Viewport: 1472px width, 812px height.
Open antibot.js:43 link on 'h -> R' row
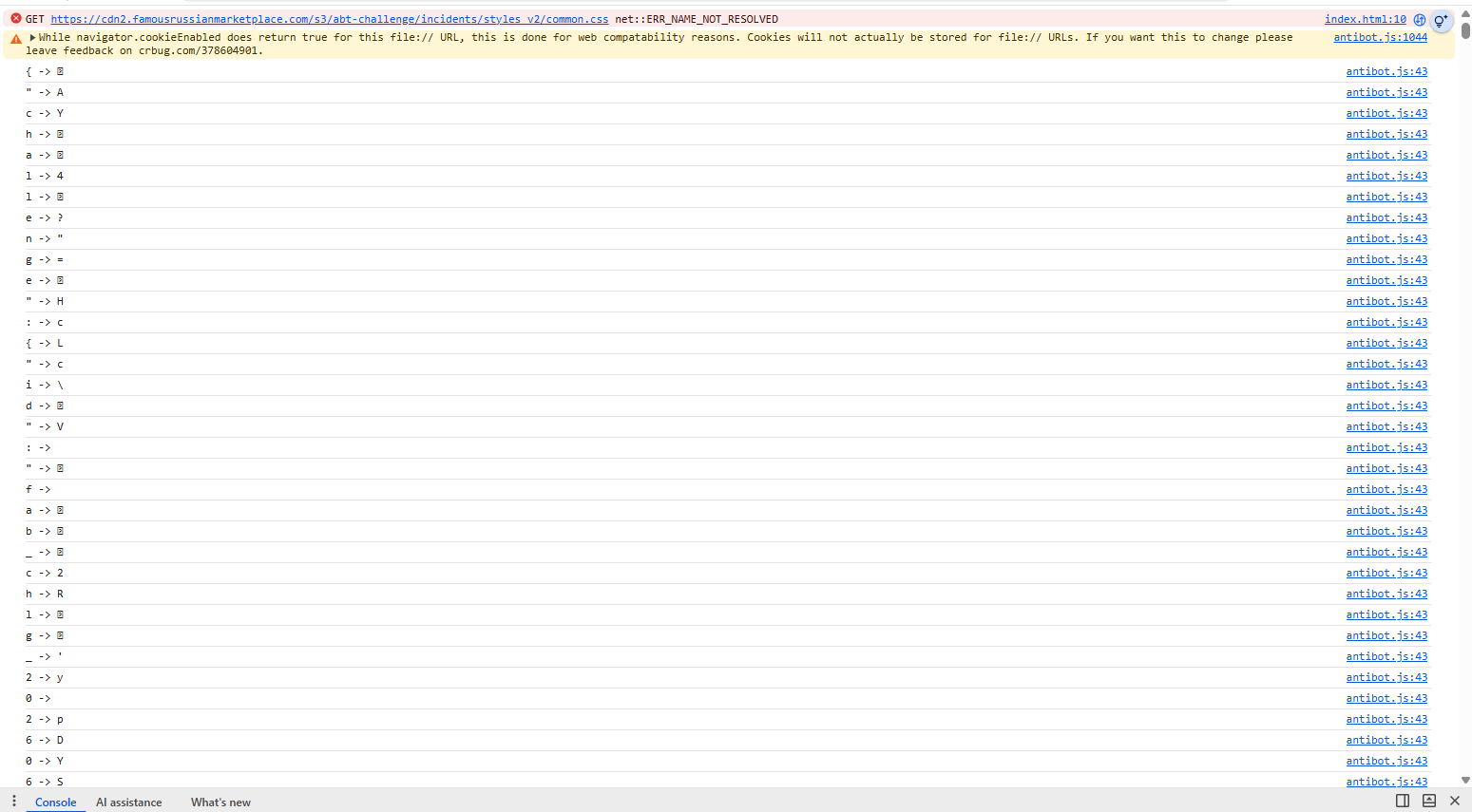[1386, 594]
